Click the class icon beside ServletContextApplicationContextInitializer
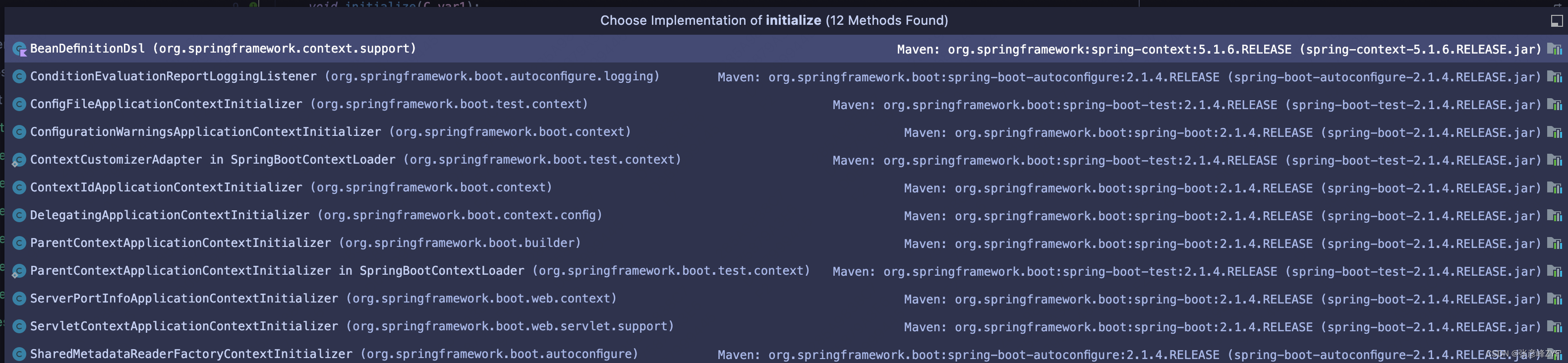Screen dimensions: 1568x363 [19, 327]
